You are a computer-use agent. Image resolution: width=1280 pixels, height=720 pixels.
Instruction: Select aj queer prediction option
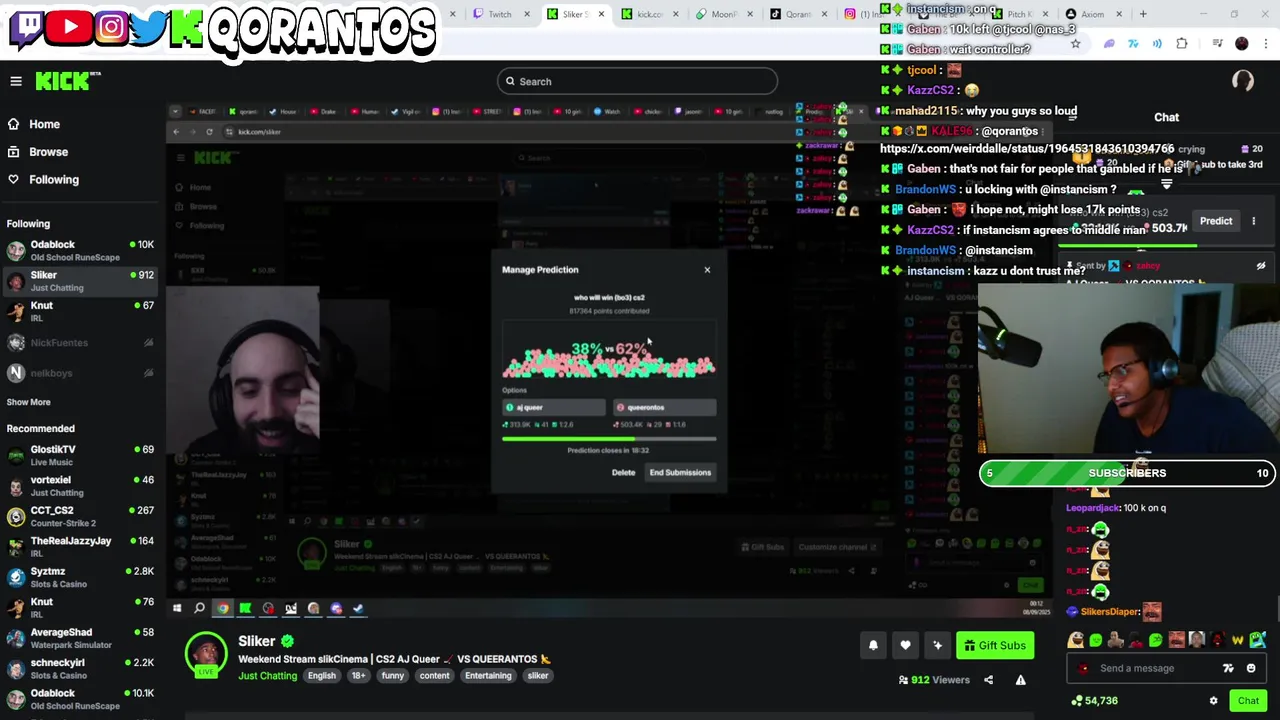554,408
